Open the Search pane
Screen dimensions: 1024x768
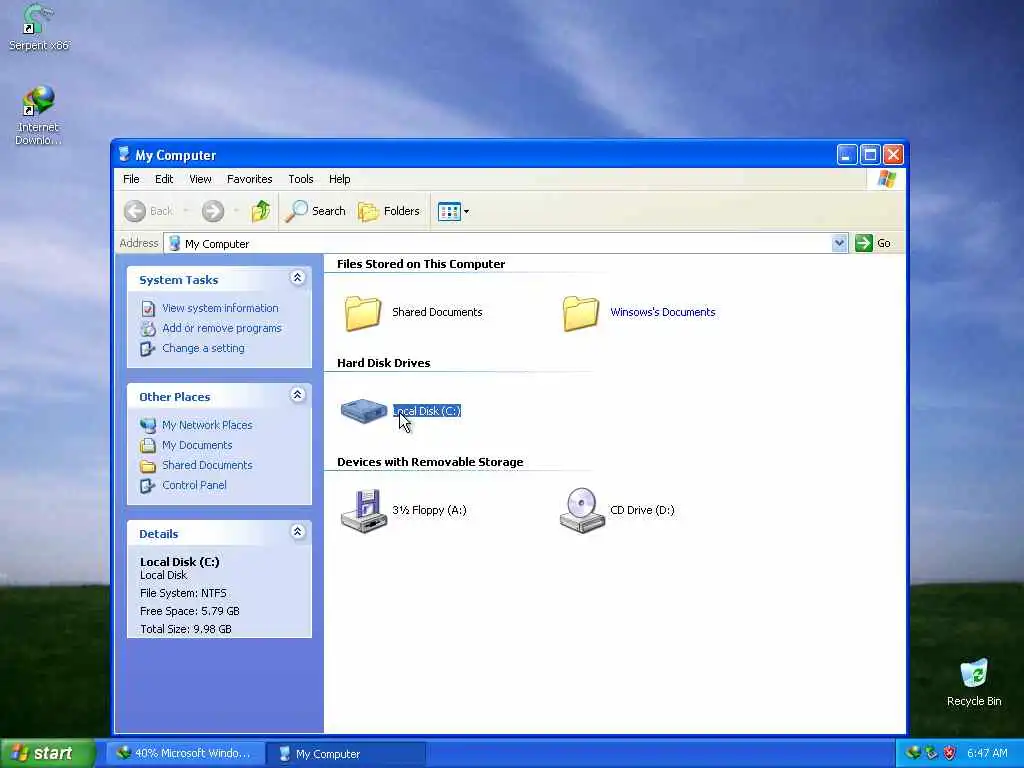tap(316, 211)
